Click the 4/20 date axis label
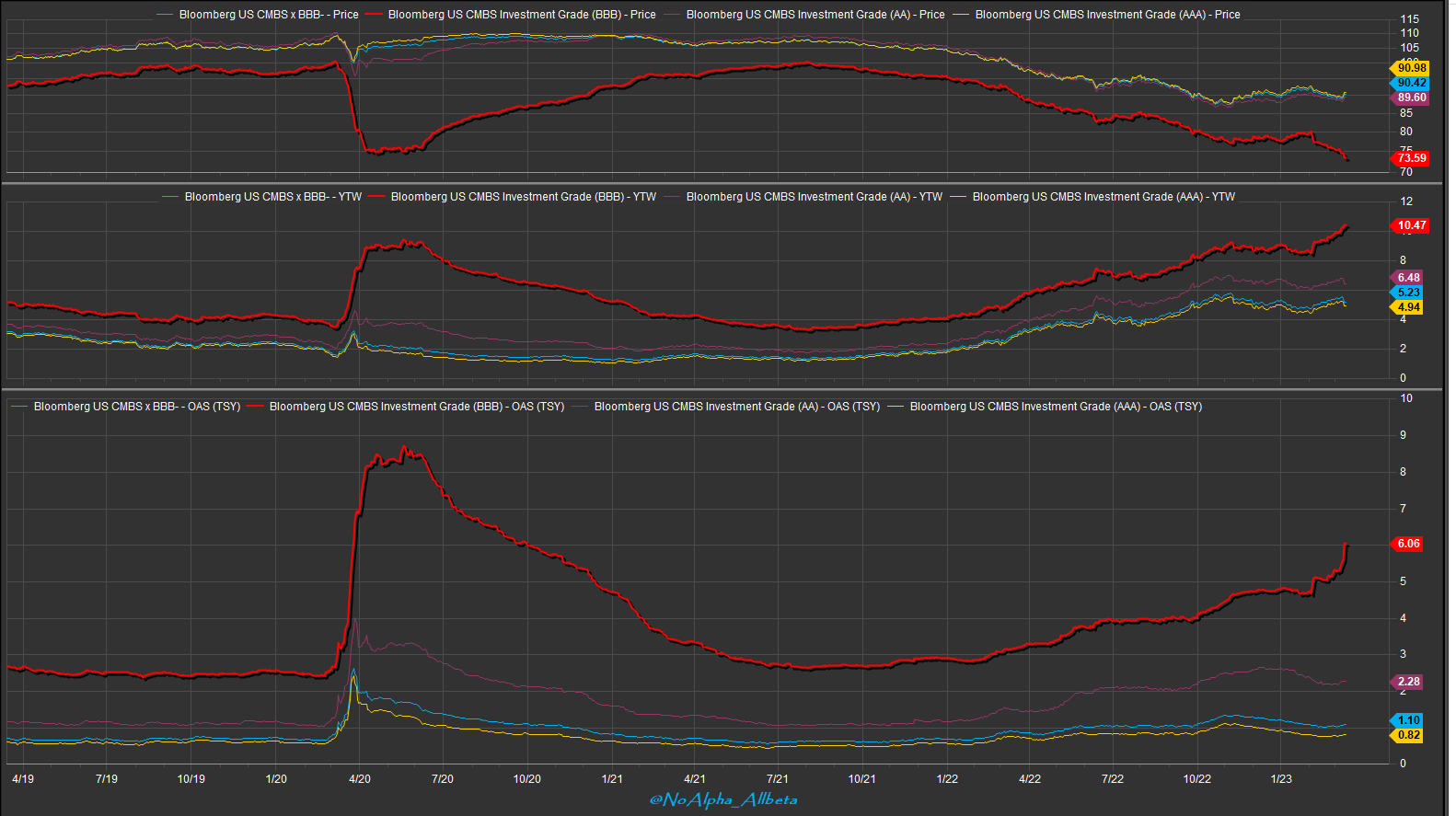Image resolution: width=1456 pixels, height=816 pixels. [360, 779]
